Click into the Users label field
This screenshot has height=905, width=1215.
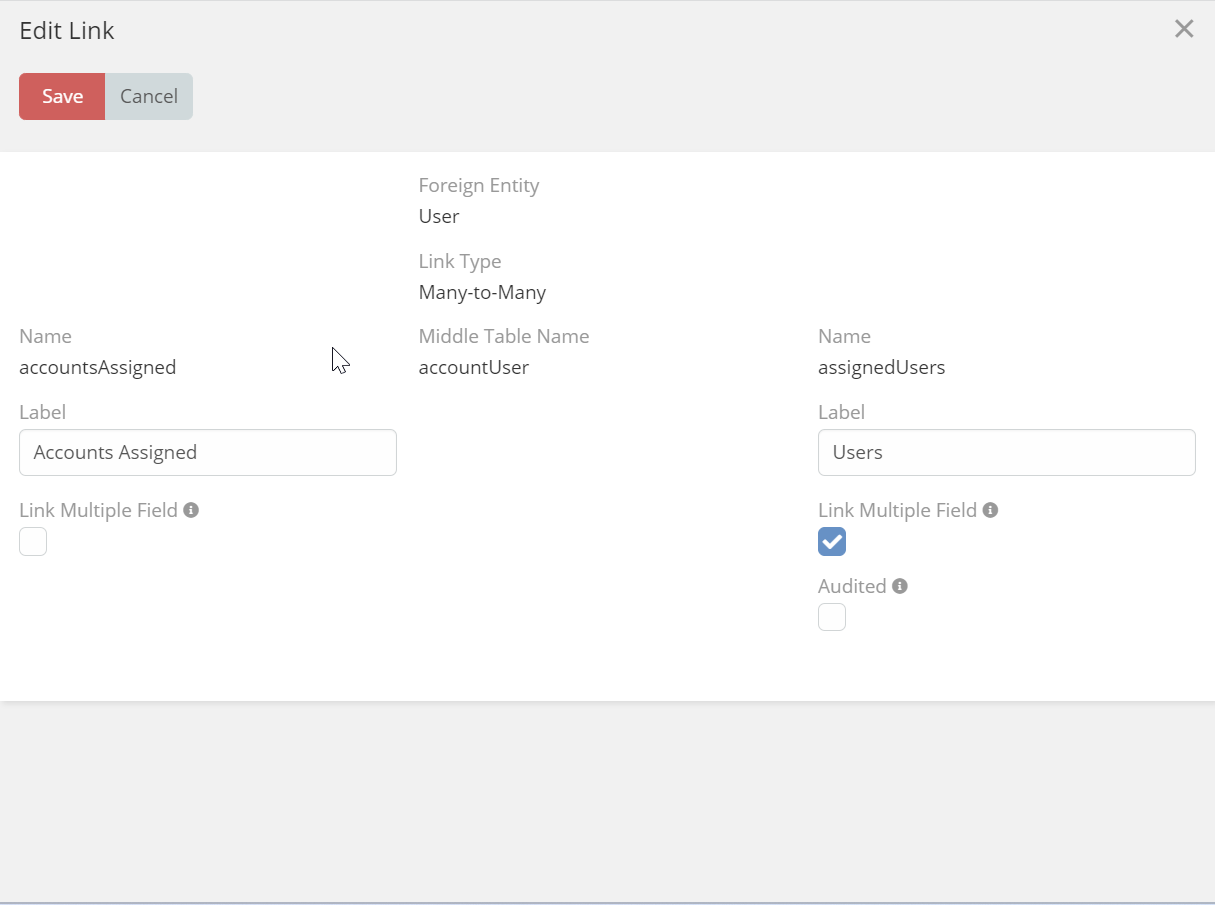pyautogui.click(x=1006, y=453)
